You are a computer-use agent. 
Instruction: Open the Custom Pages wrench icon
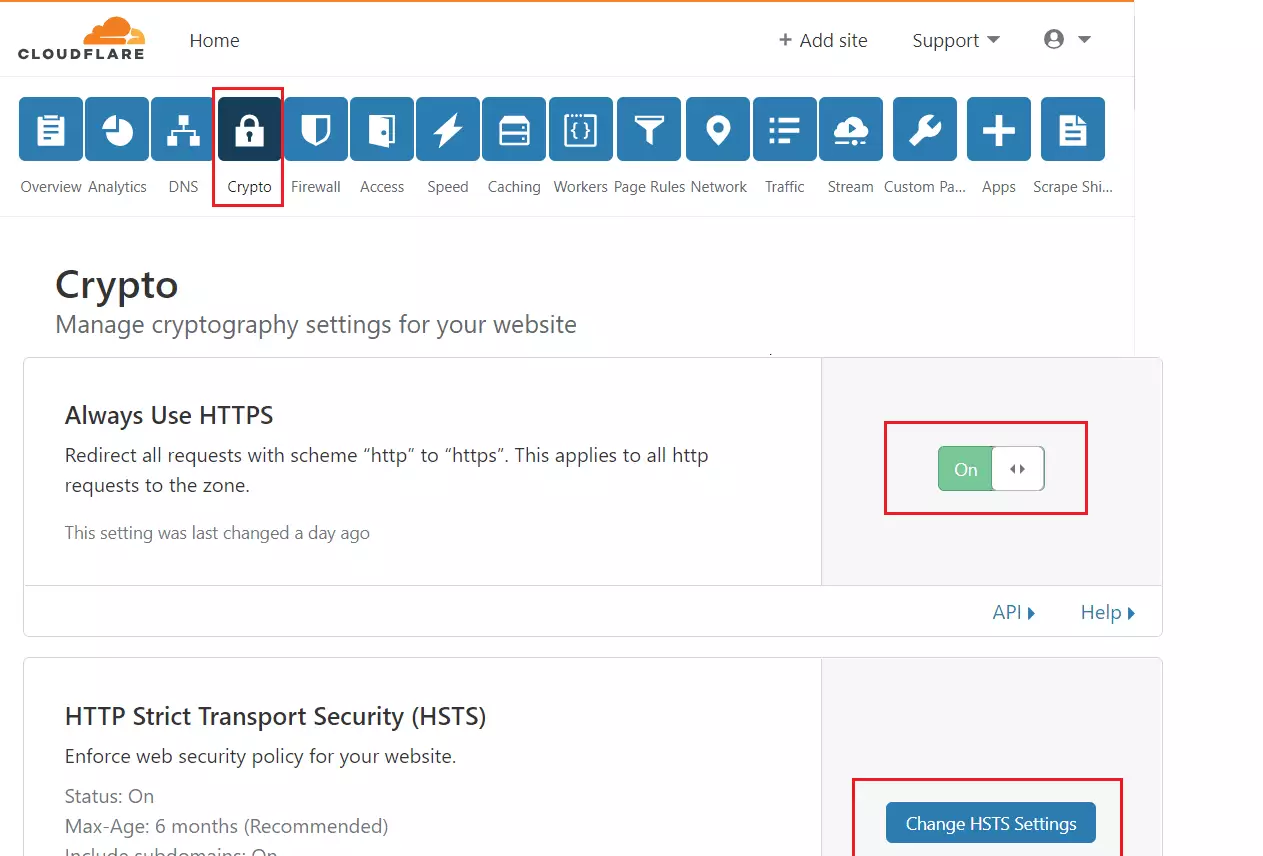point(925,129)
